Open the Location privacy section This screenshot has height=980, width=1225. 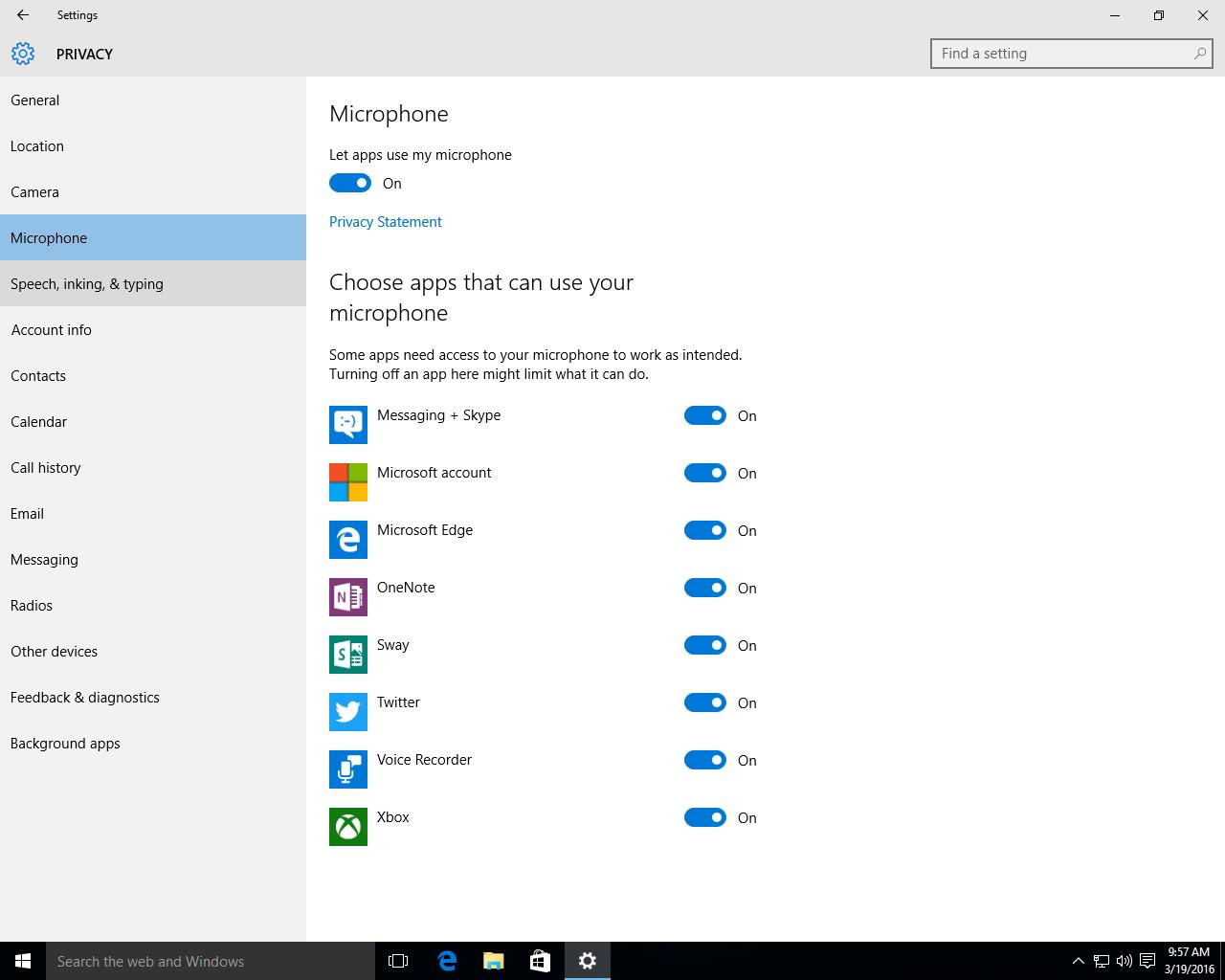click(x=153, y=145)
